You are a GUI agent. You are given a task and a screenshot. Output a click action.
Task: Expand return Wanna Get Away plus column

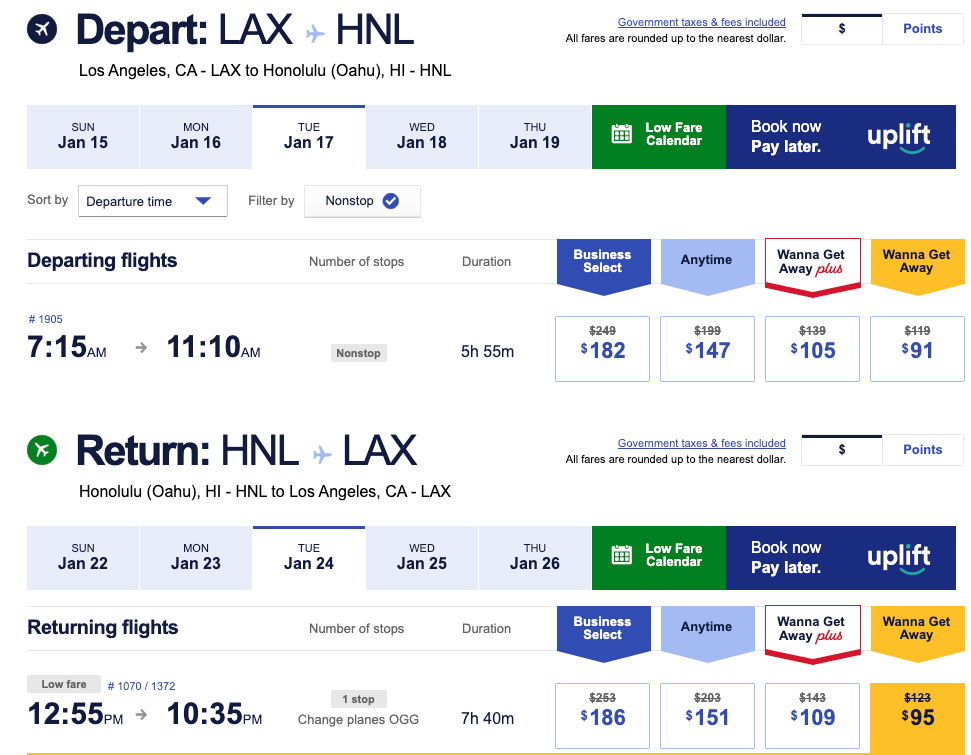(x=811, y=629)
